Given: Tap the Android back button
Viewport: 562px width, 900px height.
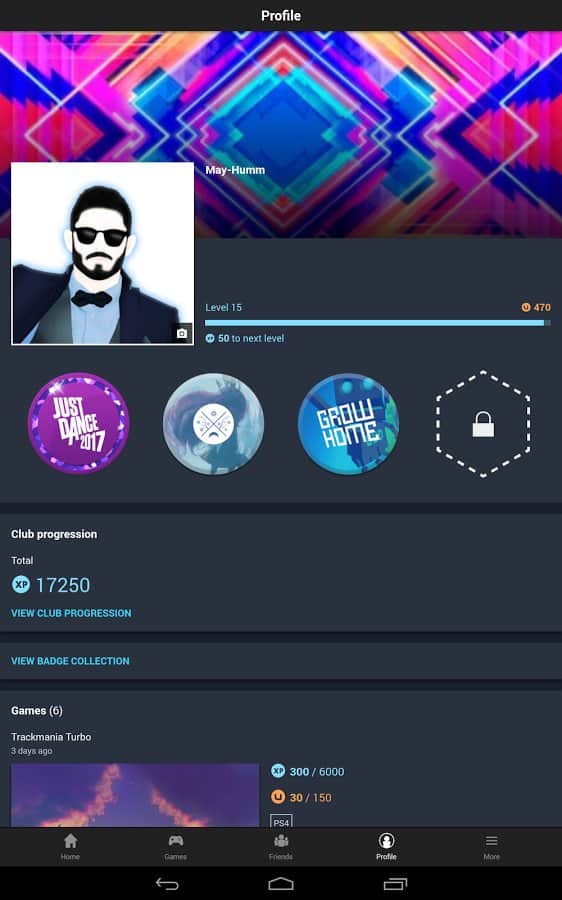Looking at the screenshot, I should tap(167, 884).
